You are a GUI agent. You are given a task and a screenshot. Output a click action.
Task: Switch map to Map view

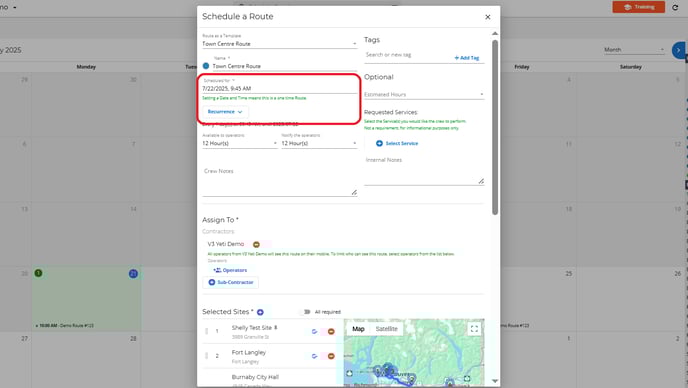click(358, 329)
